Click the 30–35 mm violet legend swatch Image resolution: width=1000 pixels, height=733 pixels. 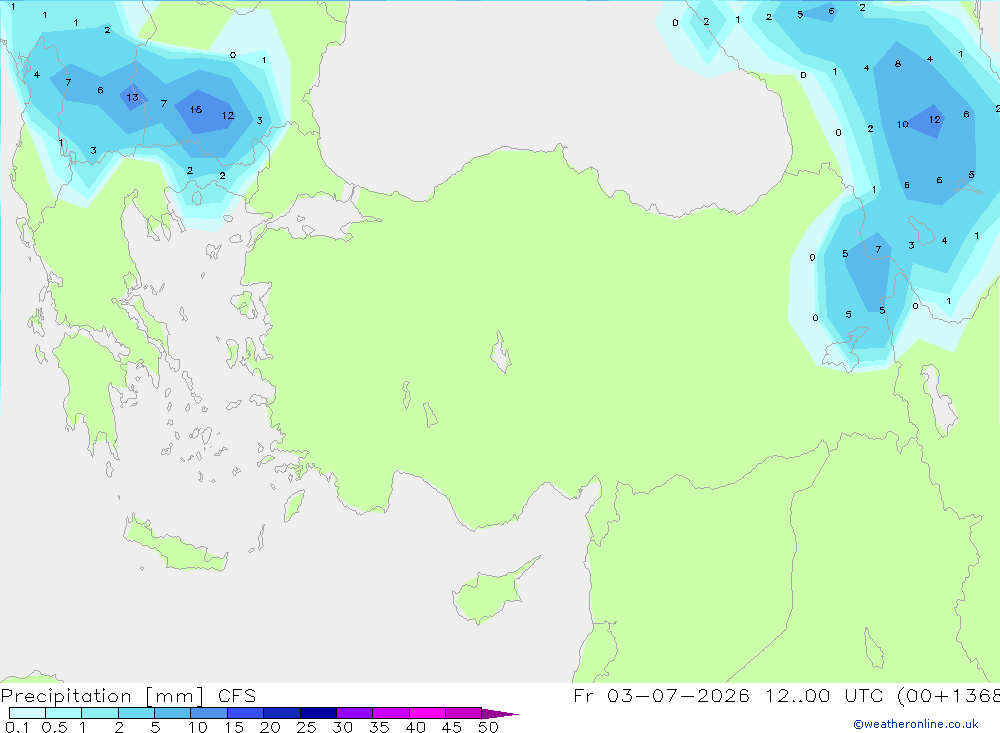tap(355, 713)
